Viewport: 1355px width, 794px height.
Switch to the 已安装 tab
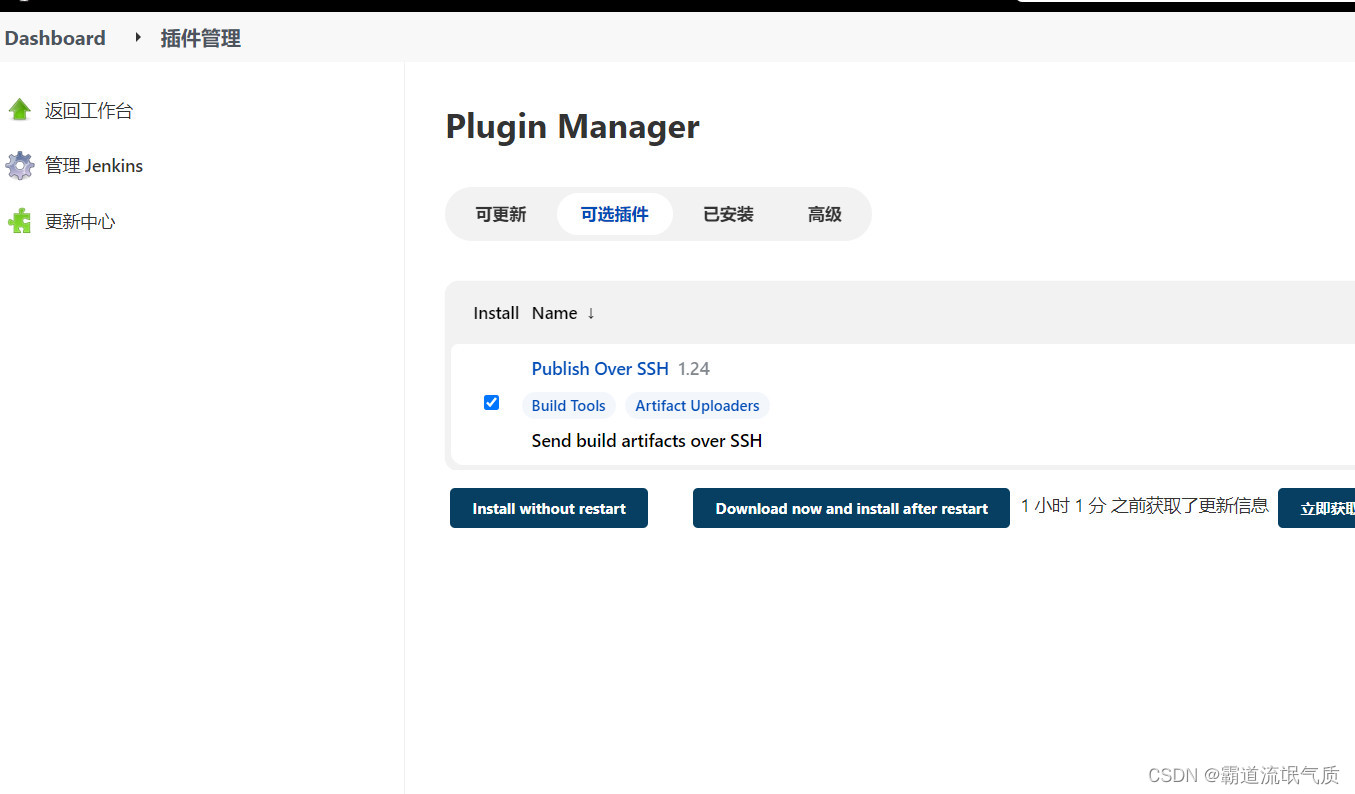coord(728,214)
